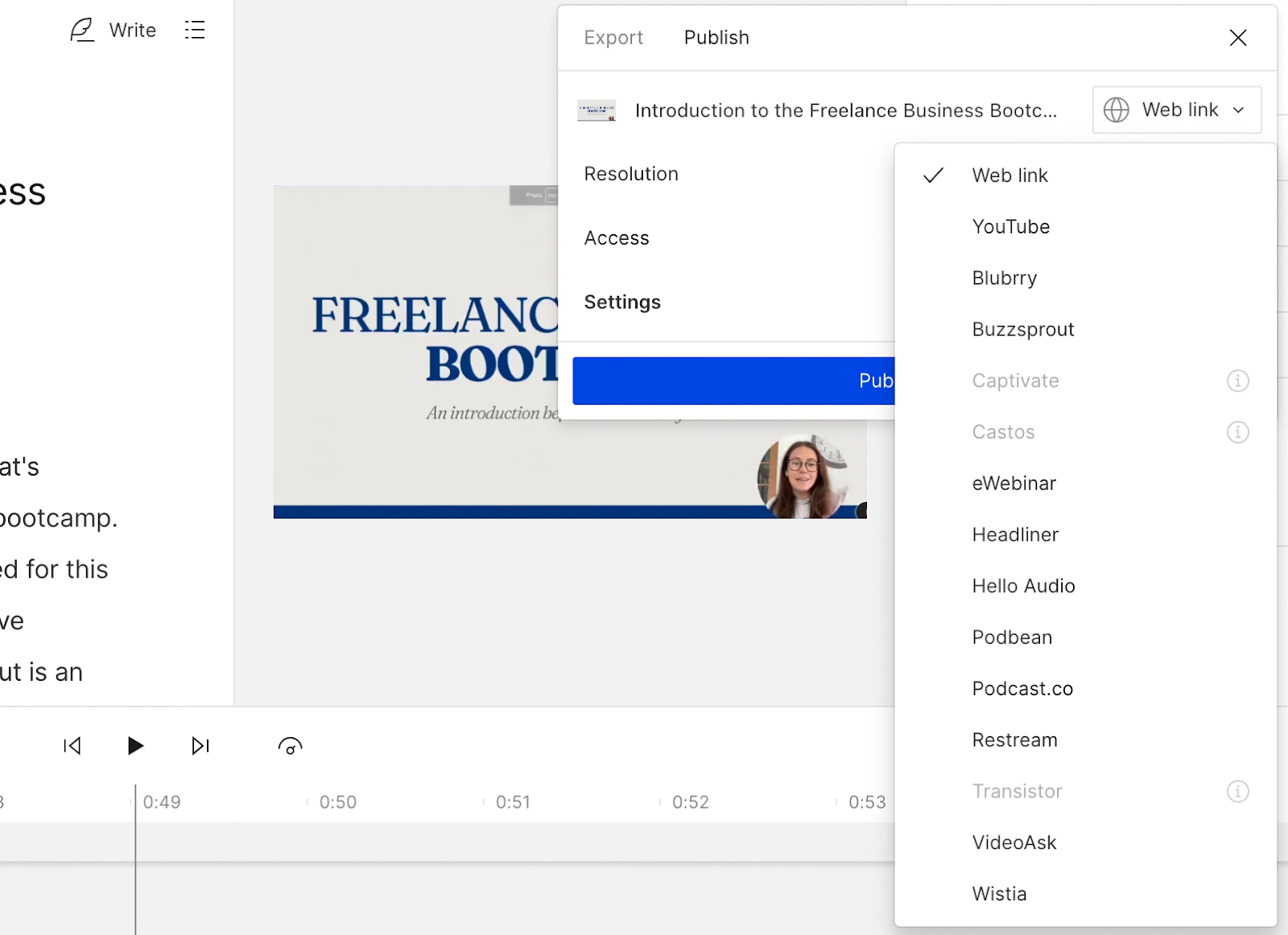Choose Headliner from the destination list
The width and height of the screenshot is (1288, 935).
click(x=1085, y=535)
